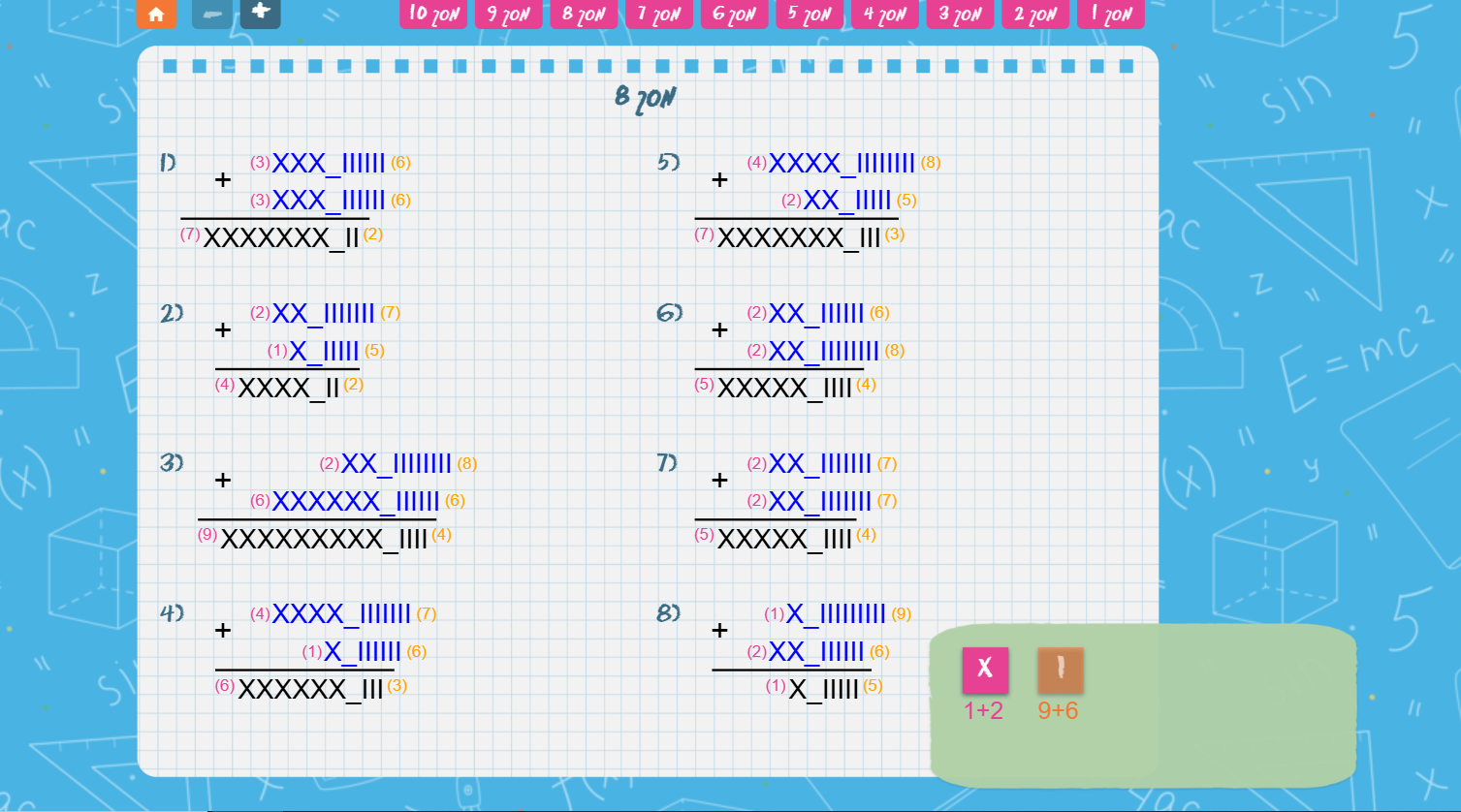Viewport: 1461px width, 812px height.
Task: Click the 9+6 label under stick tile
Action: (x=1058, y=710)
